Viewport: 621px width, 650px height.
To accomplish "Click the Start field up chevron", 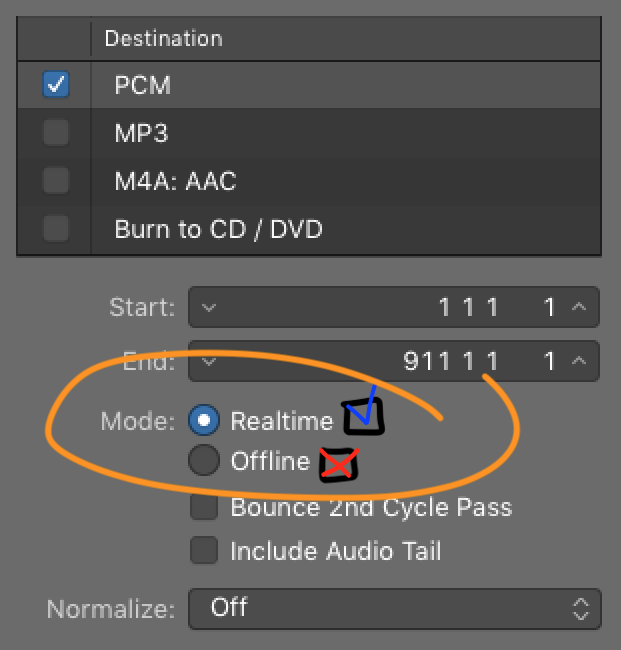I will [x=580, y=308].
